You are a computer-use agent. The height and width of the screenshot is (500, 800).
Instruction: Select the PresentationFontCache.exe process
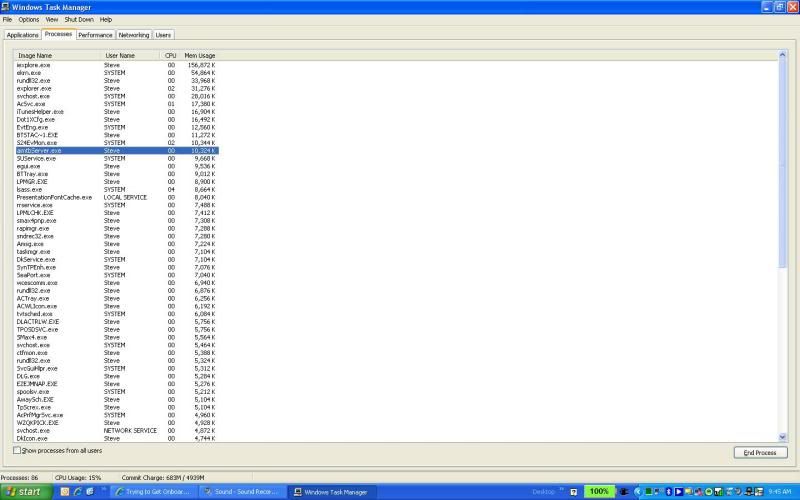point(117,197)
